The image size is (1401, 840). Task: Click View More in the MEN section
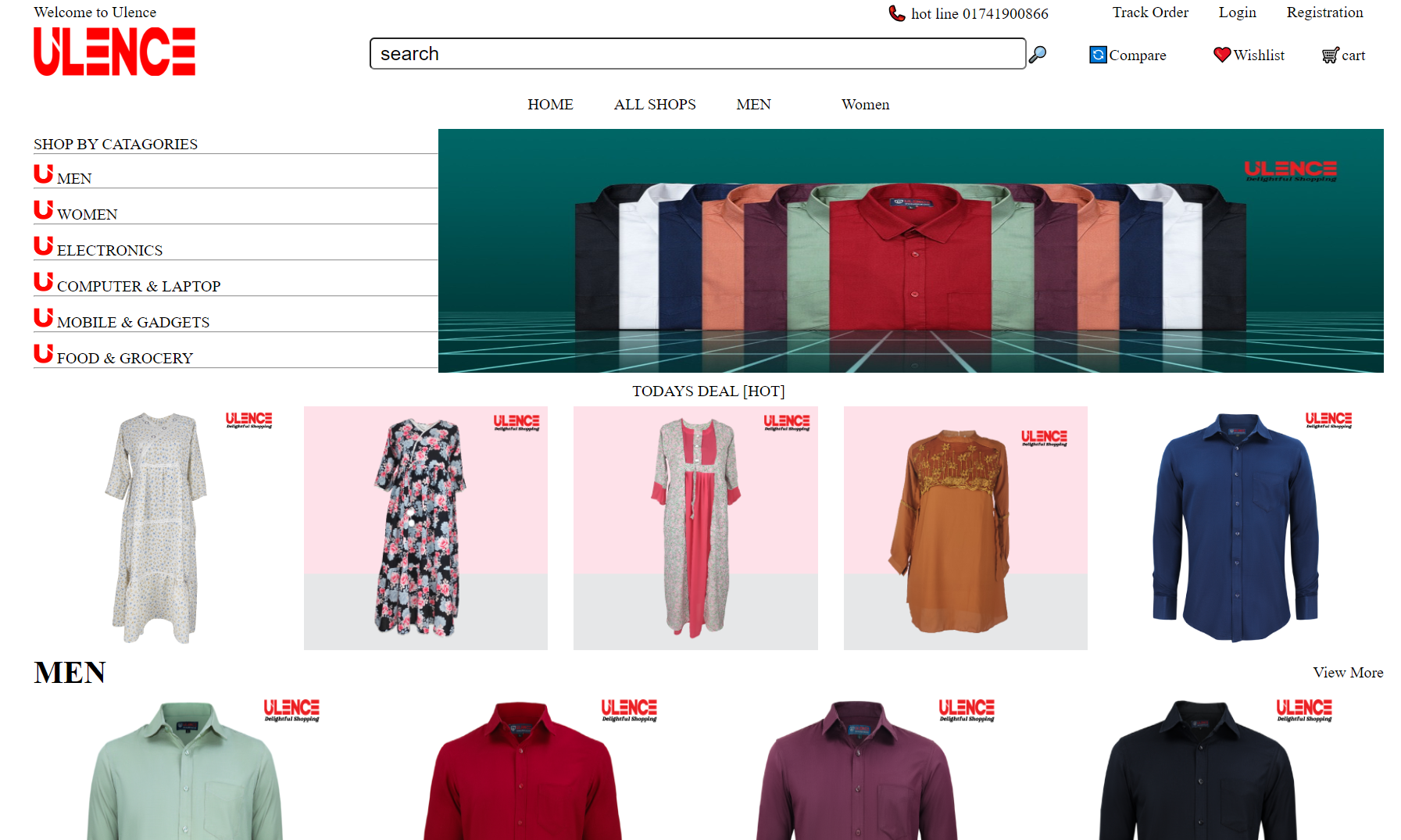tap(1348, 673)
